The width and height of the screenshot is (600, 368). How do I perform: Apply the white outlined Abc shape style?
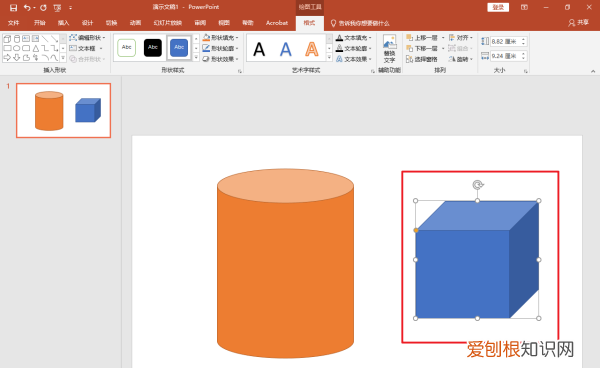coord(126,47)
